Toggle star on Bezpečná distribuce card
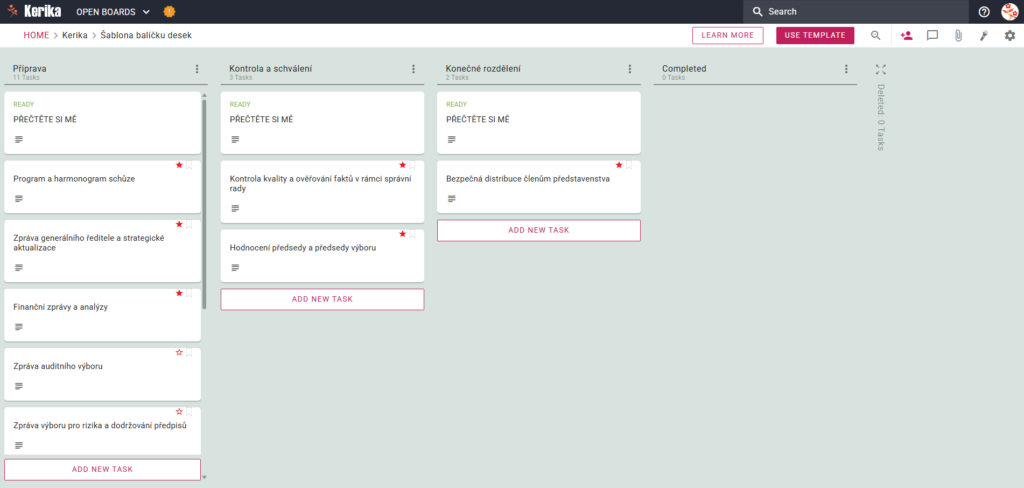This screenshot has height=488, width=1024. (619, 165)
